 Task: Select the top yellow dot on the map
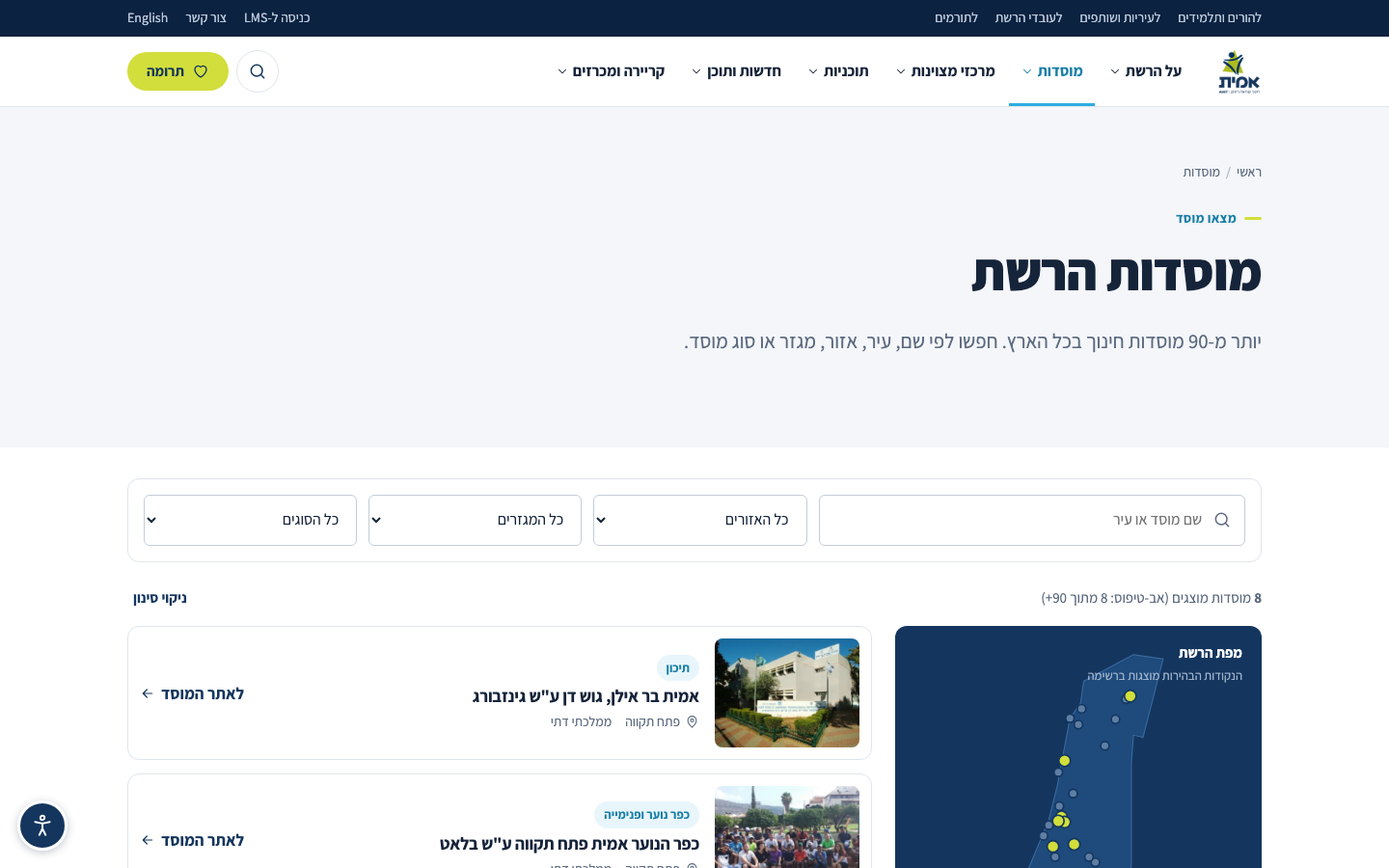[1130, 696]
